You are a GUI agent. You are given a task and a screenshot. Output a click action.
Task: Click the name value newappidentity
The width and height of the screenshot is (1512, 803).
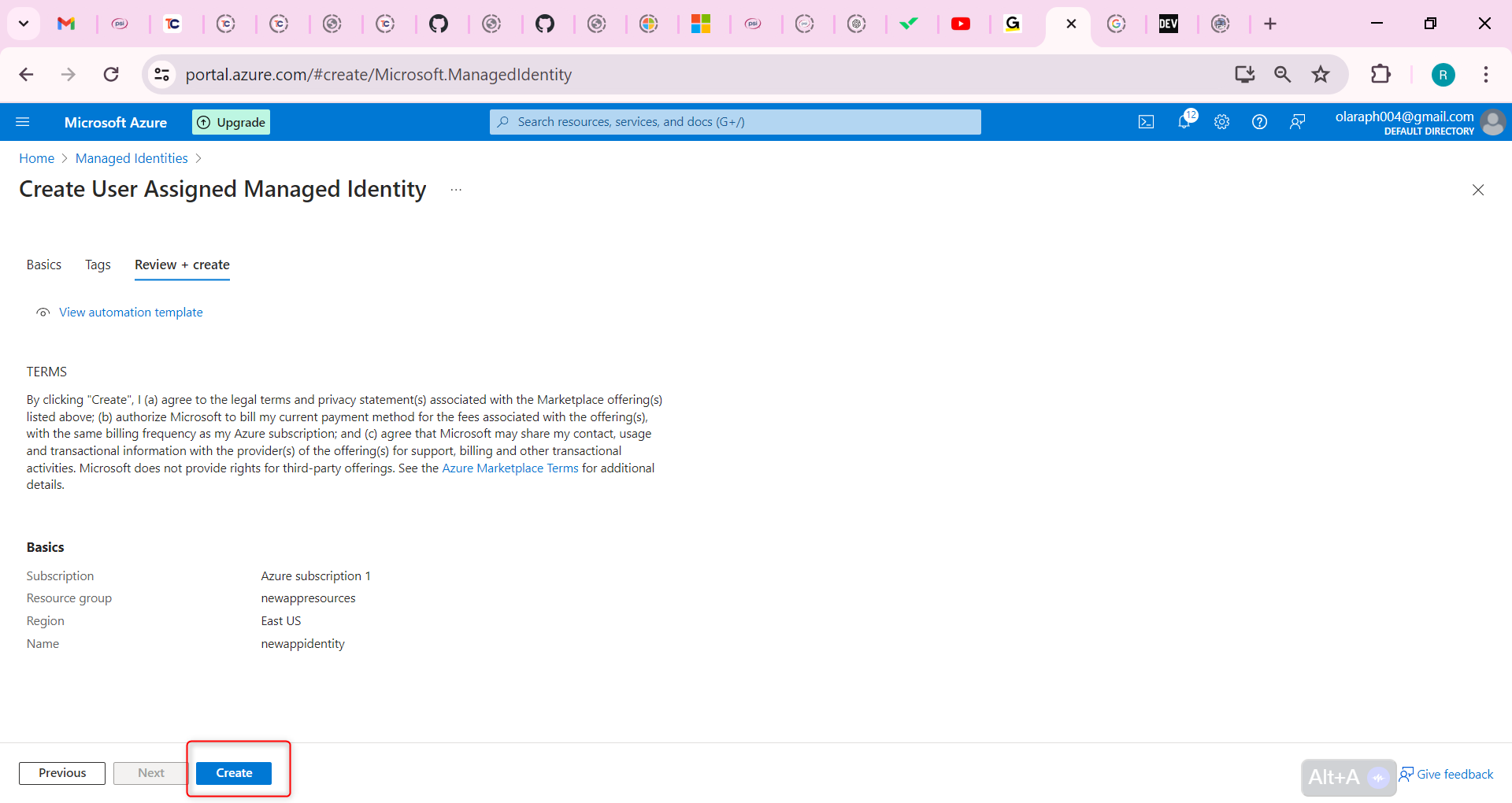[302, 644]
